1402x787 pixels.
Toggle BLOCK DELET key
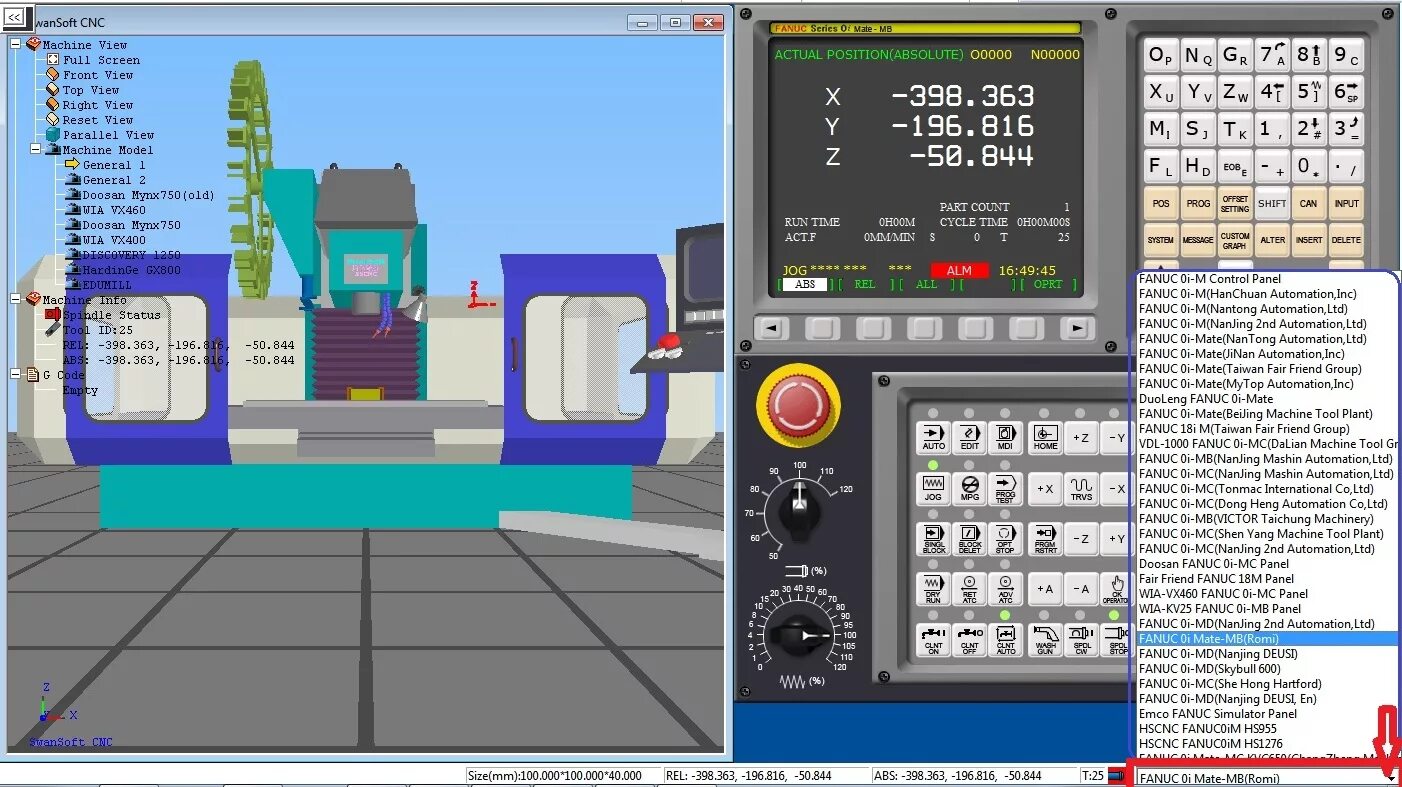tap(969, 539)
